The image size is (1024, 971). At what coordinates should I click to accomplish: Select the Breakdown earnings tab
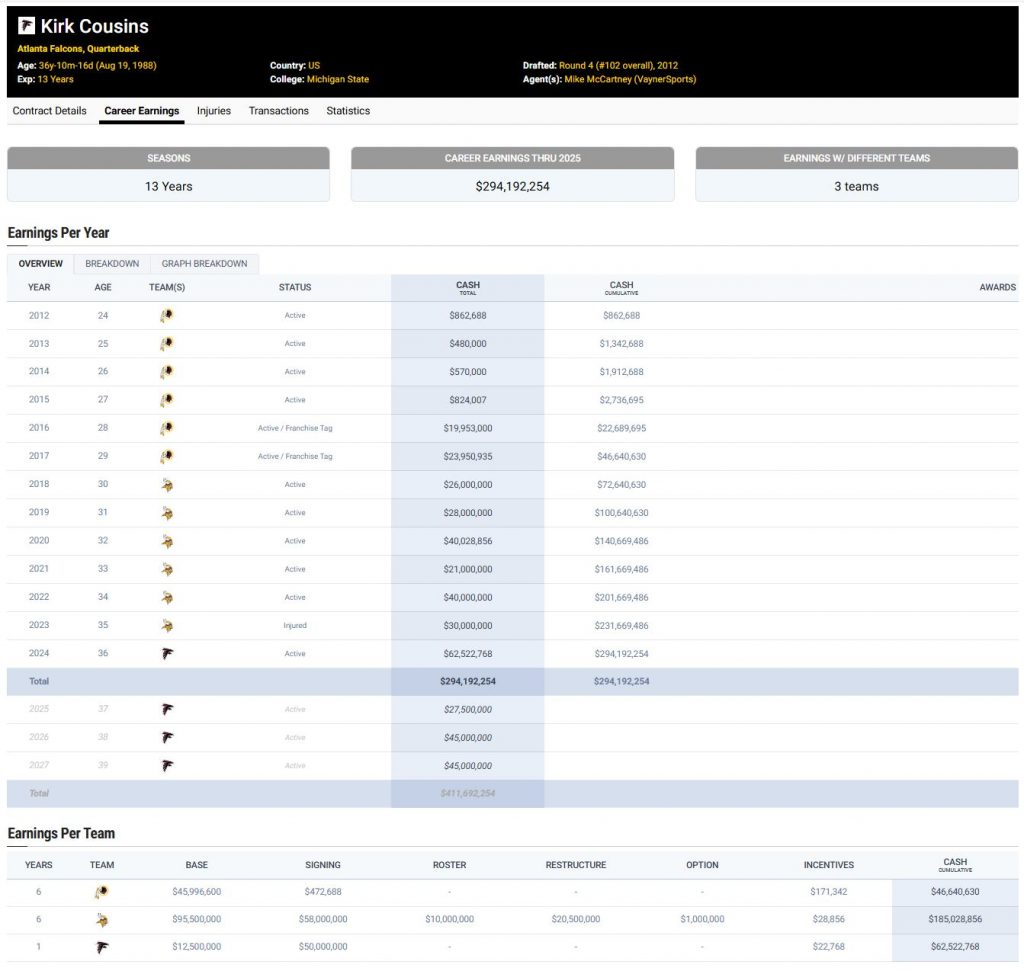[x=112, y=264]
